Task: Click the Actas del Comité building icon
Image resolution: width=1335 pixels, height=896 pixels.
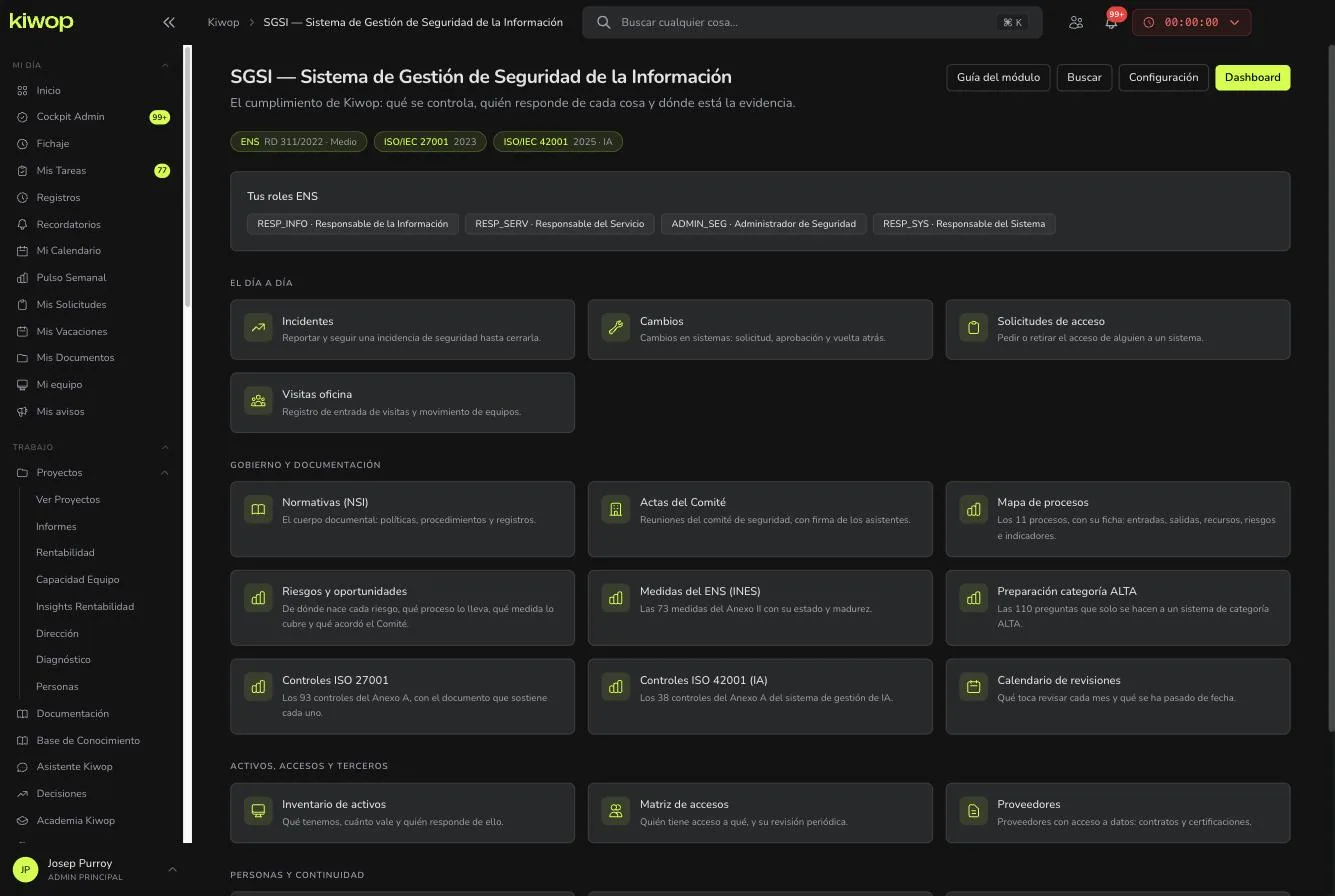Action: coord(616,509)
